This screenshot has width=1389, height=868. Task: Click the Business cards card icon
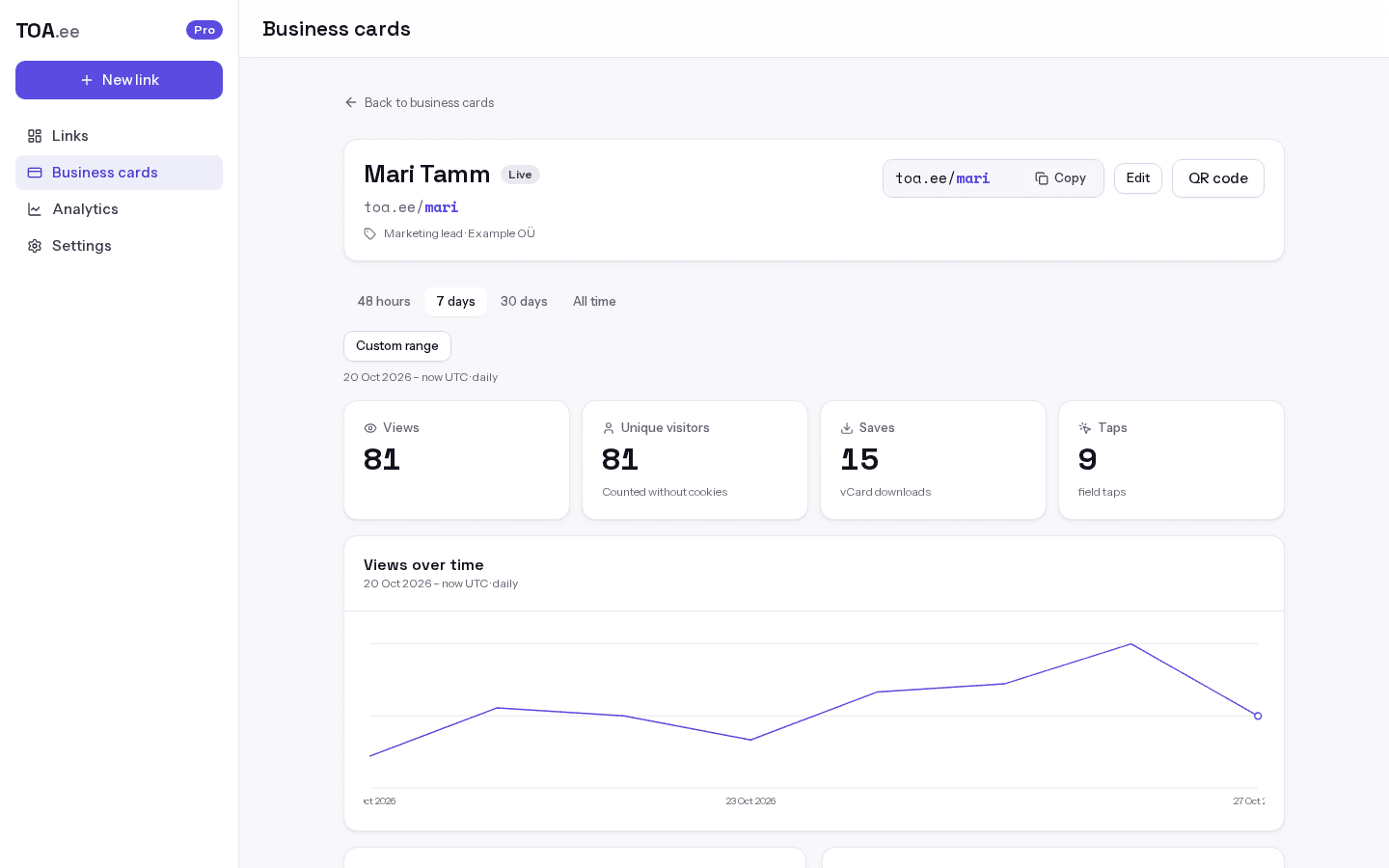(35, 173)
